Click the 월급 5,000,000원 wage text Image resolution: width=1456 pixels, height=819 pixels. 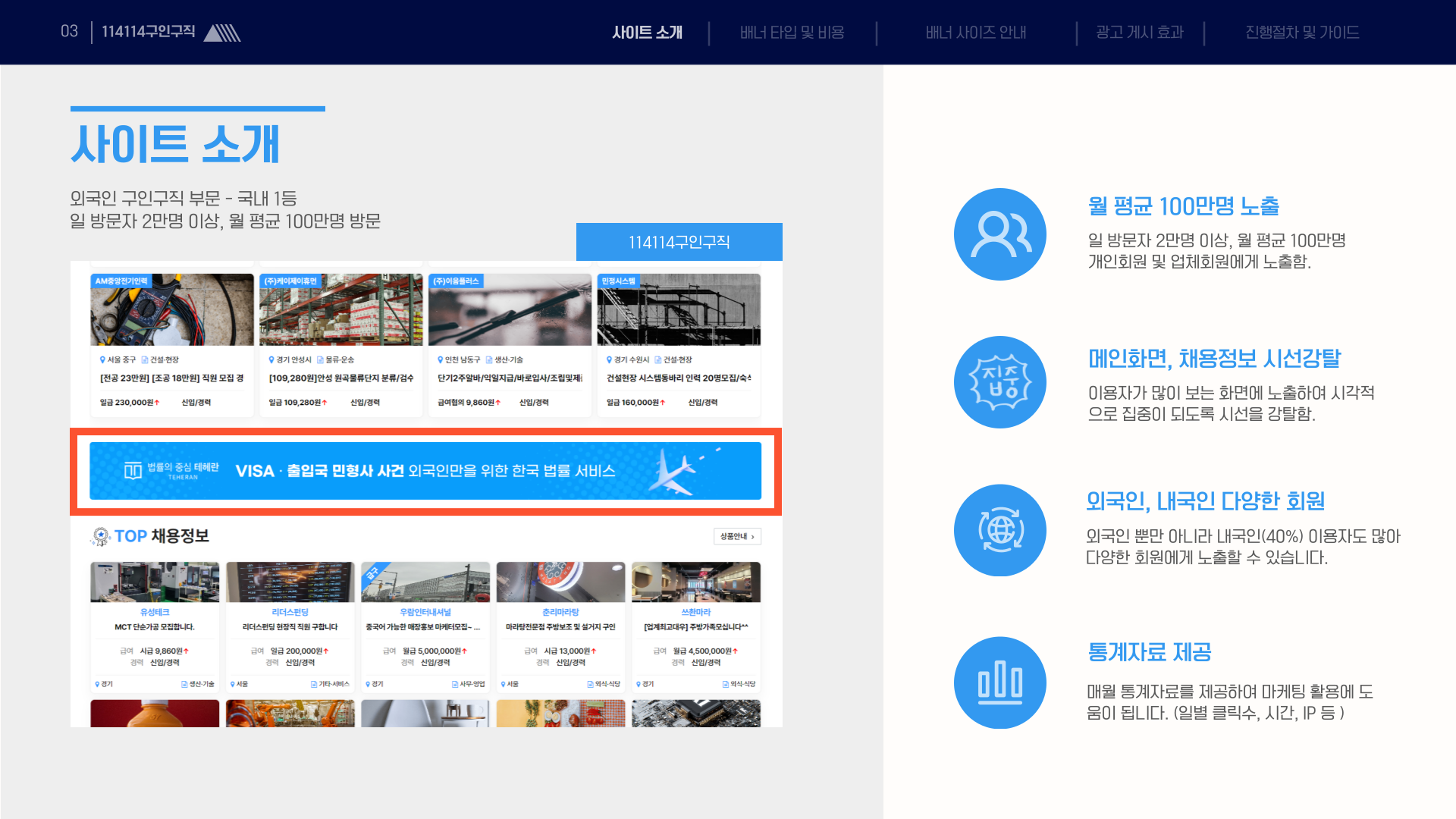point(435,651)
